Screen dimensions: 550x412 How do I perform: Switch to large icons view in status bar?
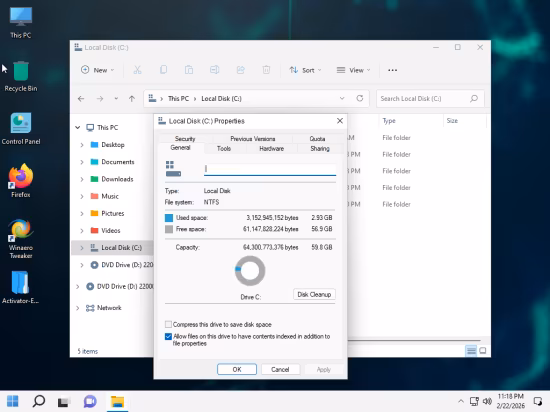point(483,350)
